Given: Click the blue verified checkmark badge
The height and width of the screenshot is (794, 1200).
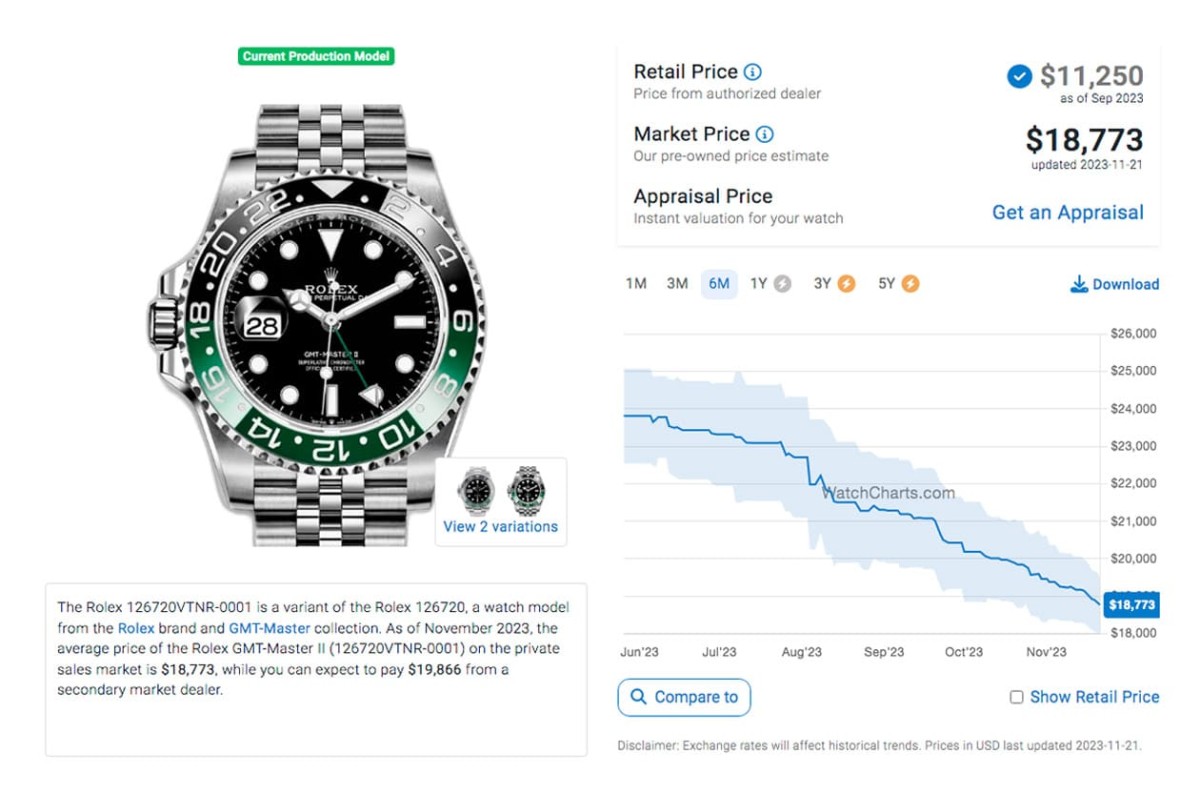Looking at the screenshot, I should (1019, 76).
